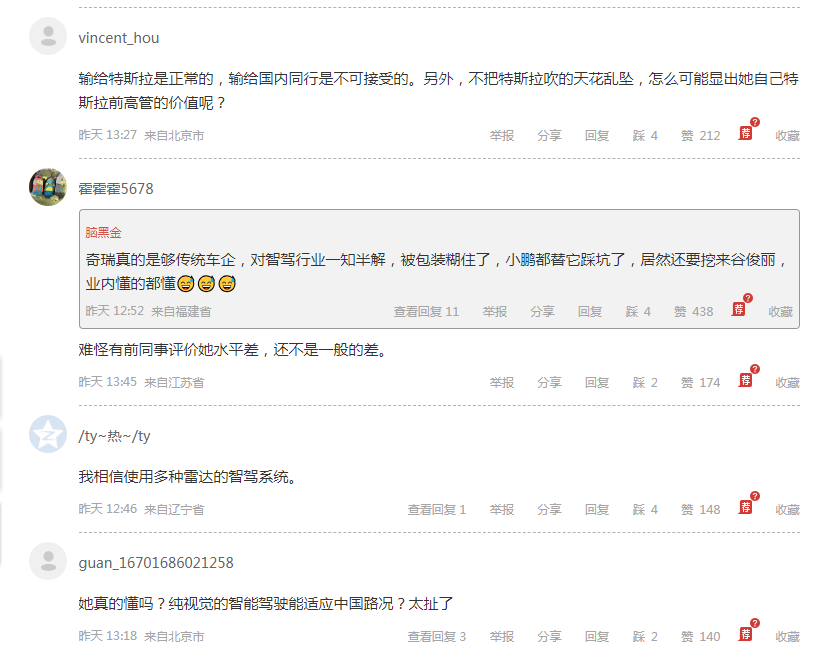The height and width of the screenshot is (647, 832).
Task: Open vincent_hou's gray avatar
Action: coord(48,36)
